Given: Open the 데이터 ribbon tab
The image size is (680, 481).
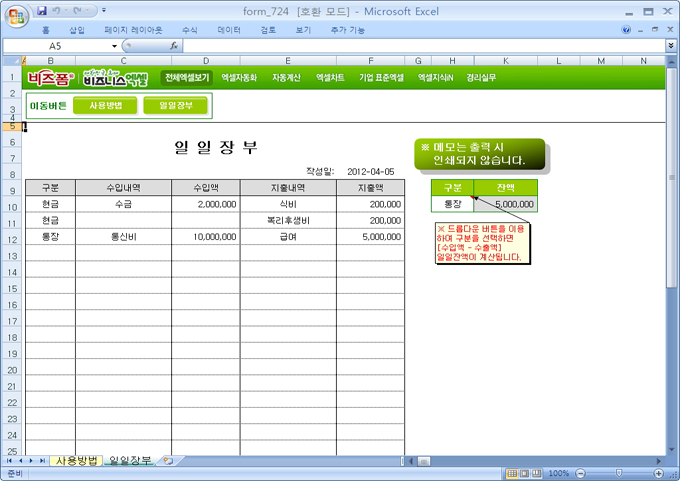Looking at the screenshot, I should (229, 30).
